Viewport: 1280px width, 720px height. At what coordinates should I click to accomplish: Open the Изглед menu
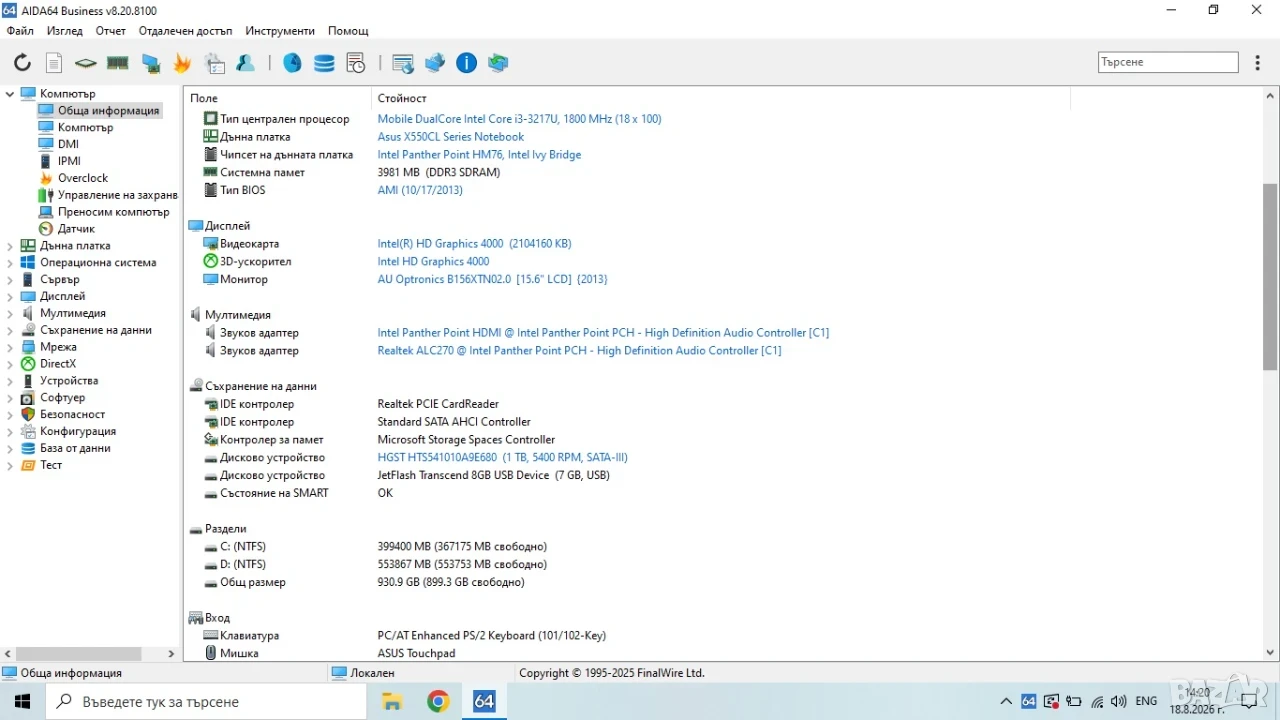[65, 31]
